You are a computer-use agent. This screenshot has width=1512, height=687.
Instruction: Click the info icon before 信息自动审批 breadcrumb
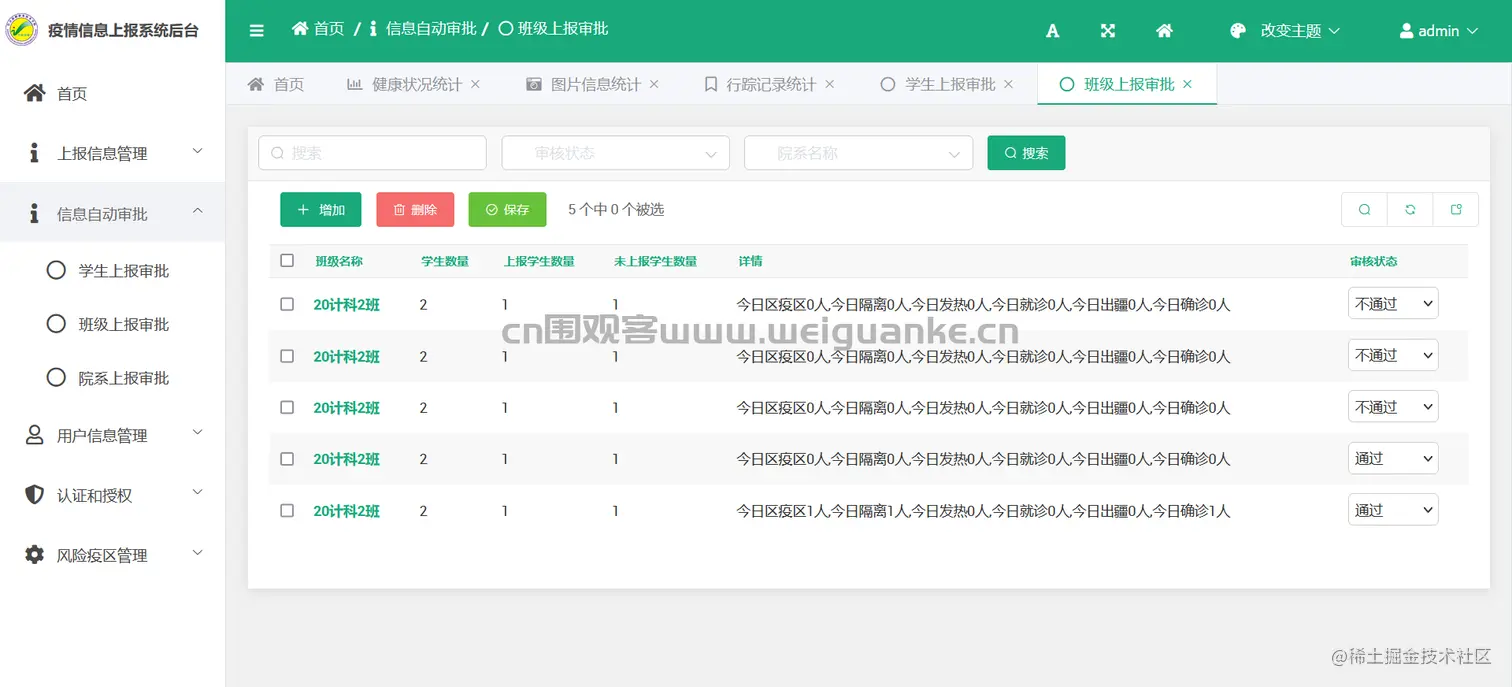[373, 29]
